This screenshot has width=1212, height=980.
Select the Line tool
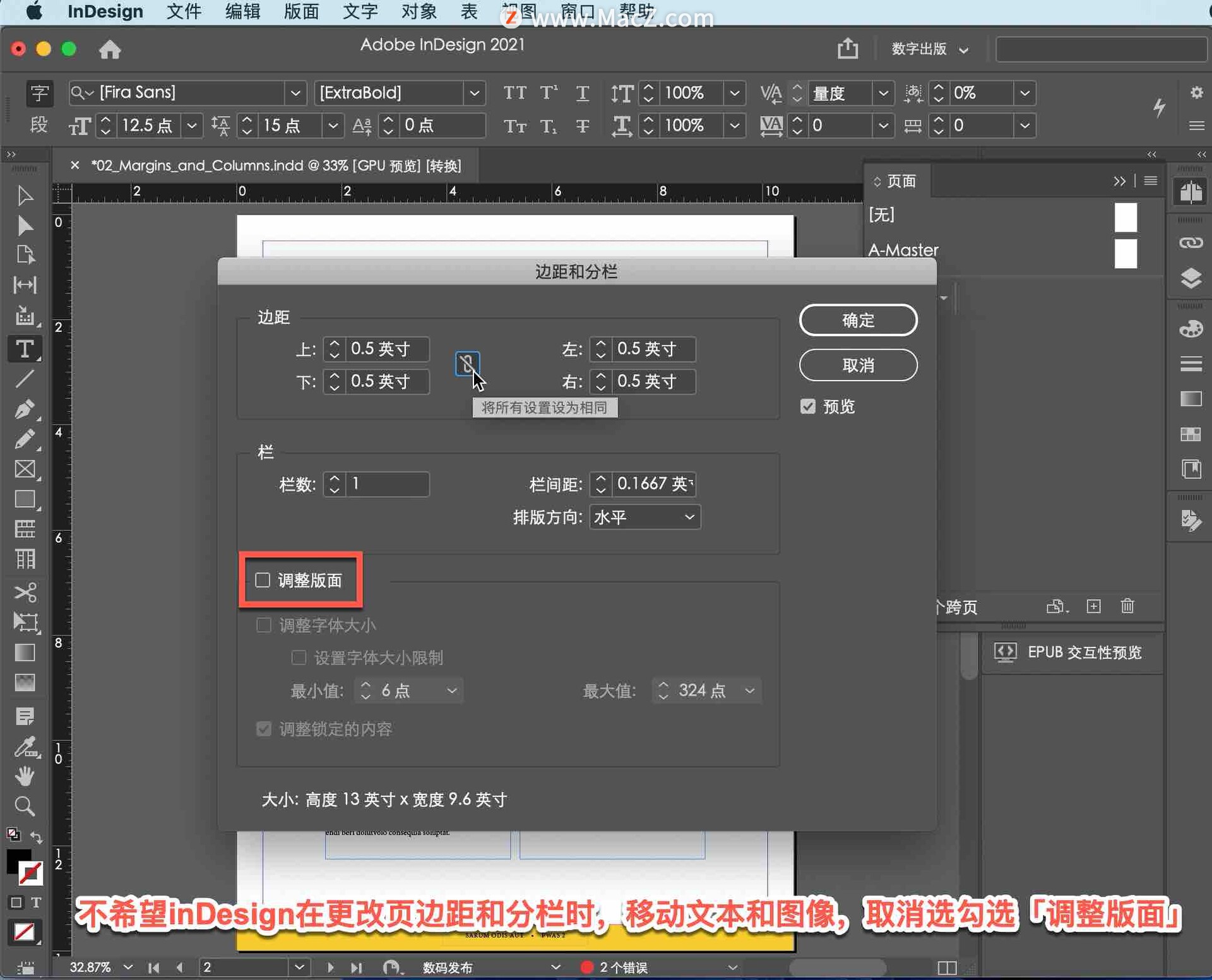[x=25, y=379]
